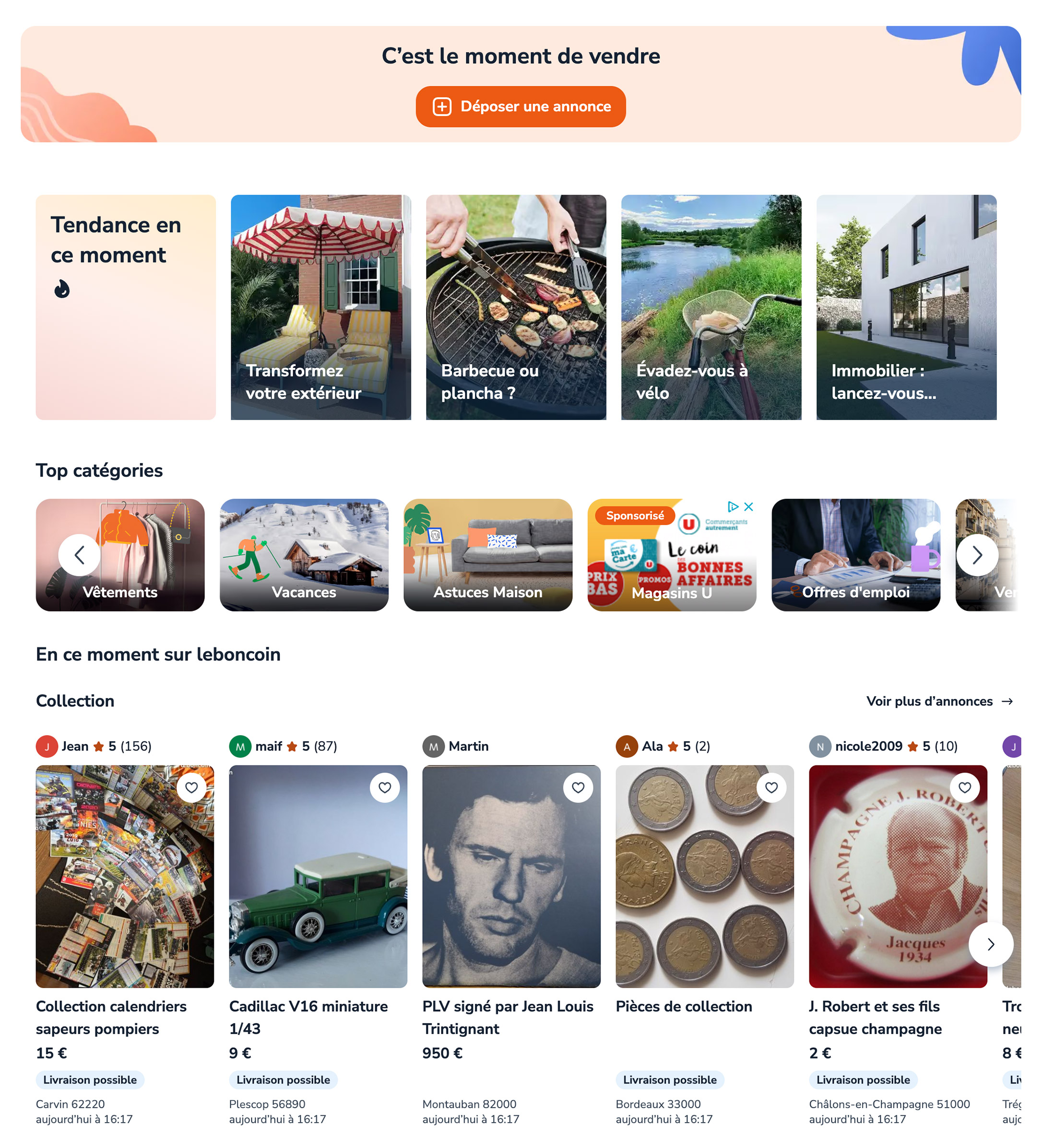1042x1148 pixels.
Task: Close the sponsored Magasins U ad
Action: pos(748,506)
